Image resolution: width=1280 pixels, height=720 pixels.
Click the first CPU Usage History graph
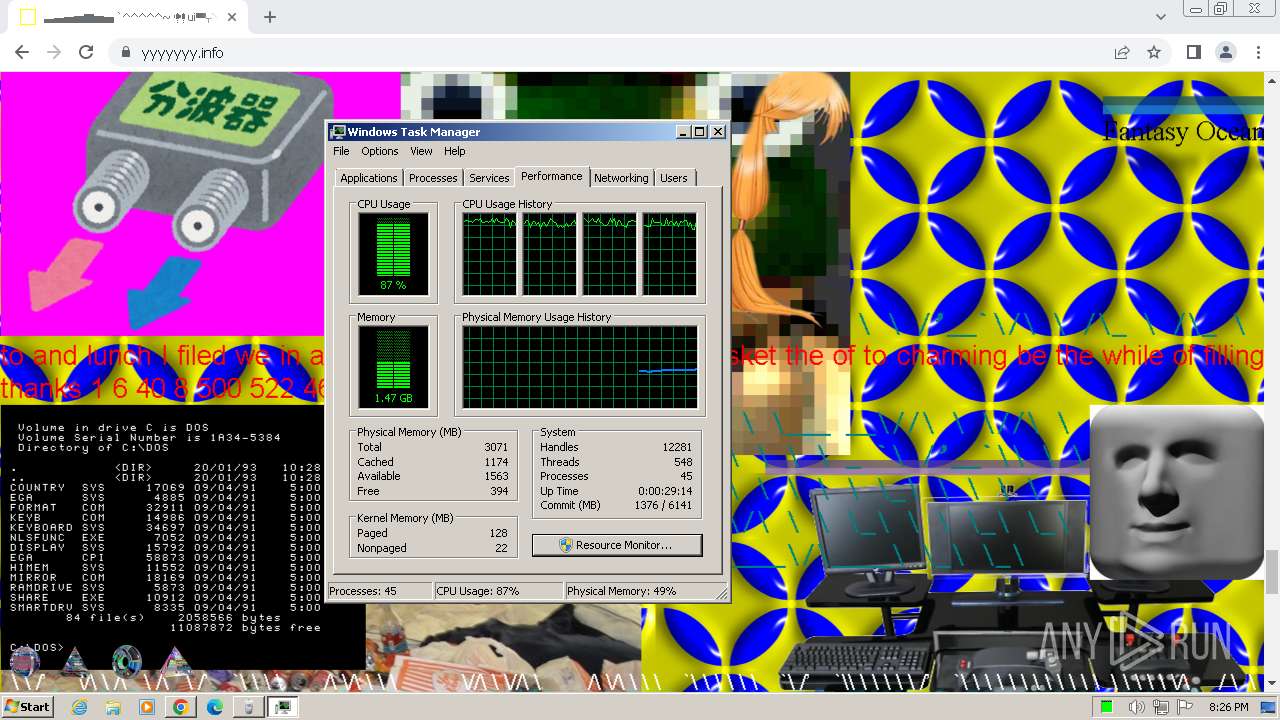[490, 254]
